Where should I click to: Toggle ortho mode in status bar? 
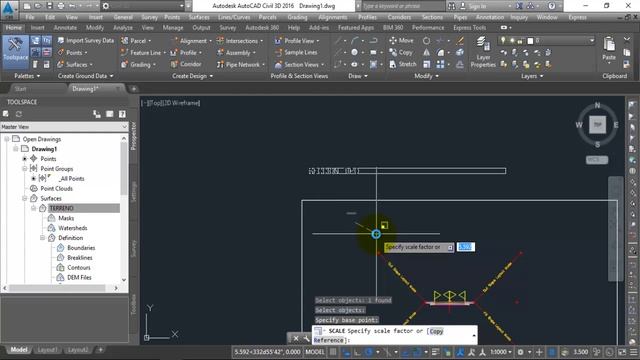point(358,352)
